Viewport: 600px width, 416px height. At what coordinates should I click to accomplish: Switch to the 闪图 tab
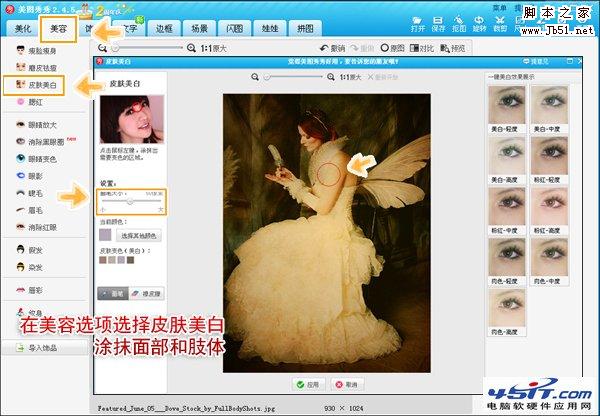tap(235, 29)
